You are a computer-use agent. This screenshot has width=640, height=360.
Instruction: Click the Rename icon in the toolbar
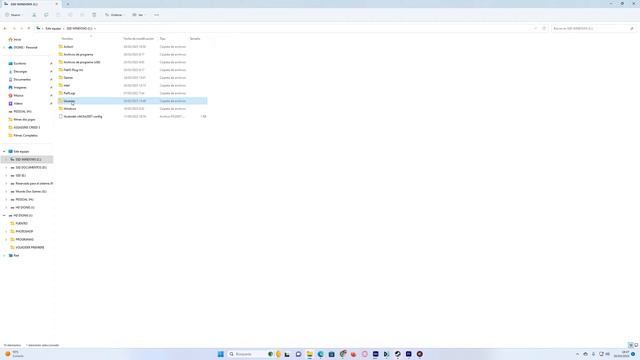click(x=70, y=15)
